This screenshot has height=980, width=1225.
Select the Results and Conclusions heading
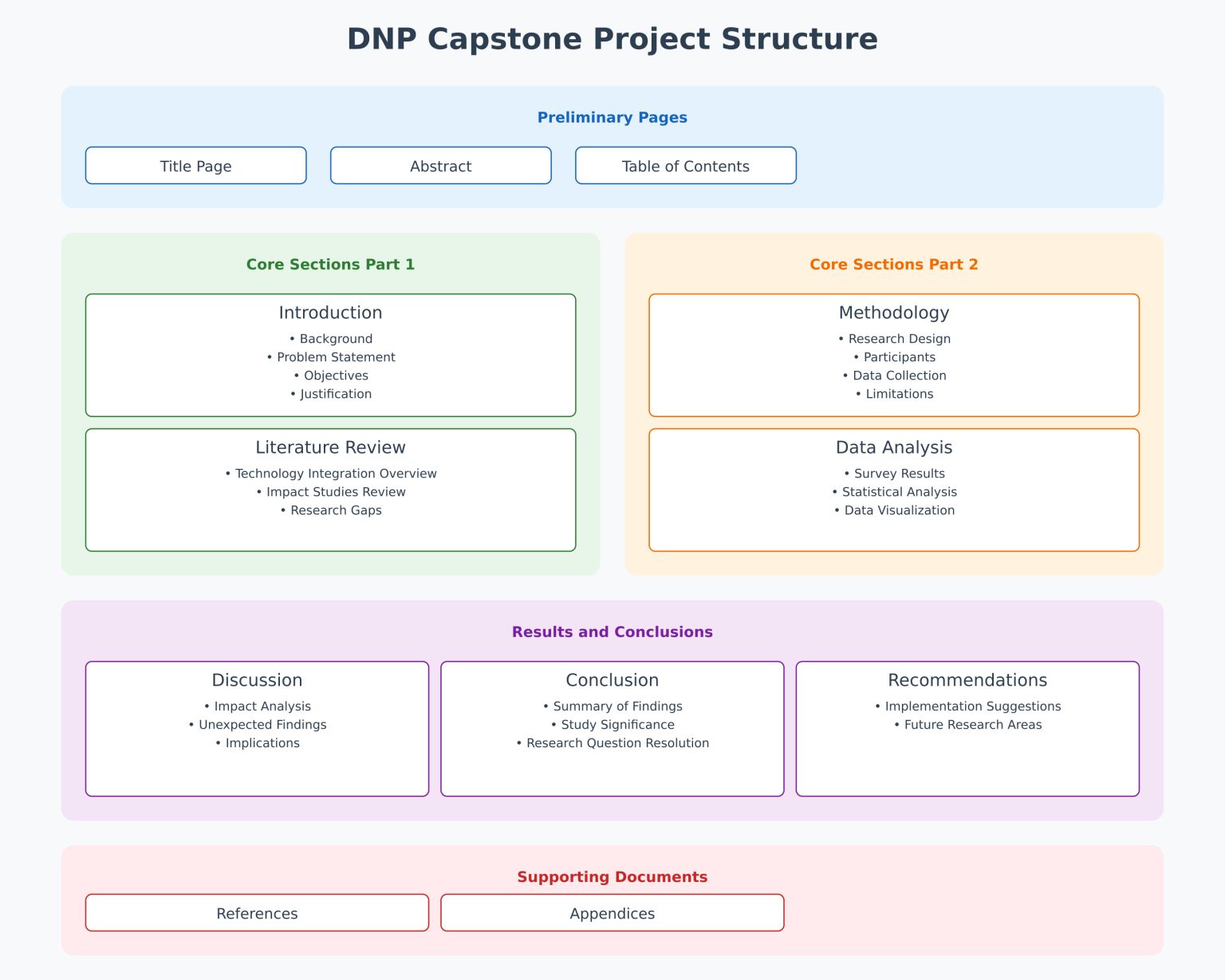612,632
